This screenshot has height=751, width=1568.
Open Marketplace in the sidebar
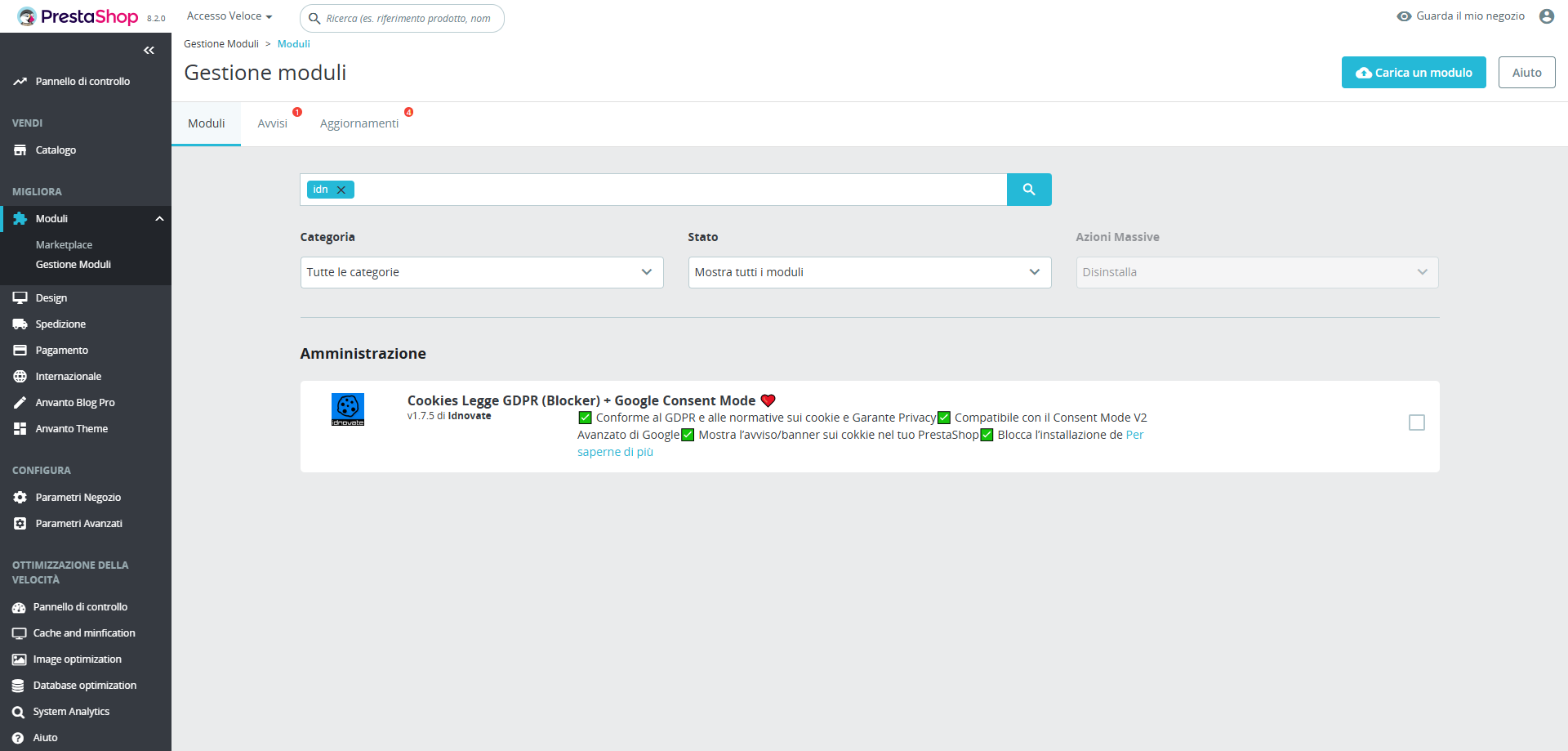click(x=64, y=245)
